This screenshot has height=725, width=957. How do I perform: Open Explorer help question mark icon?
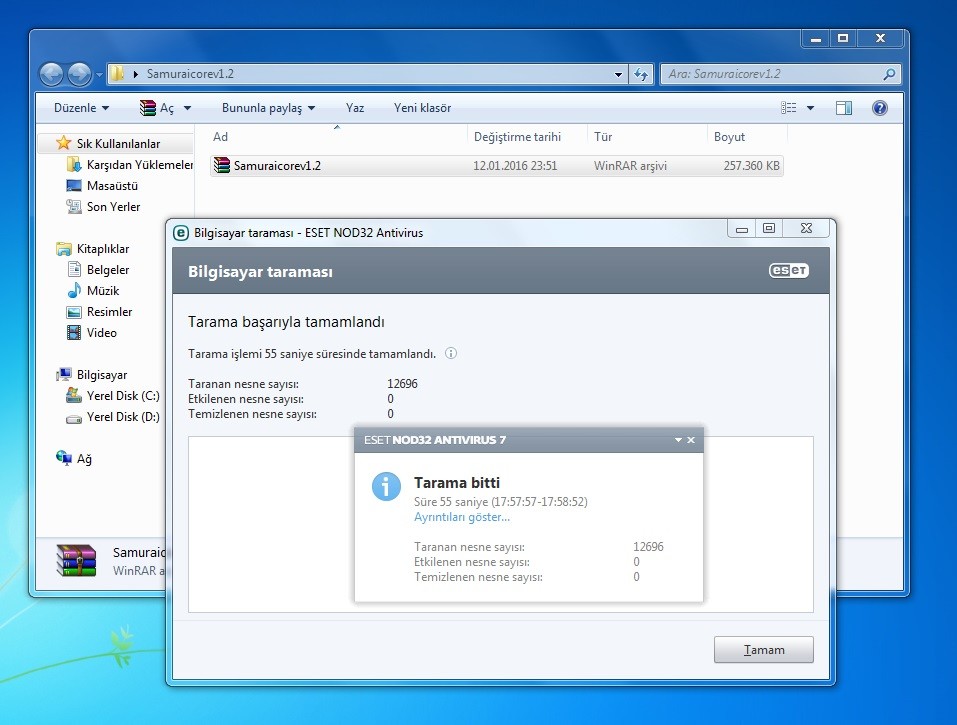tap(879, 108)
